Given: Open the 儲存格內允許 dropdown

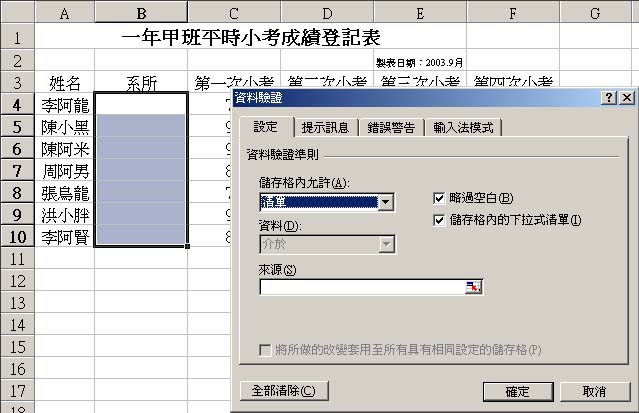Looking at the screenshot, I should [384, 202].
